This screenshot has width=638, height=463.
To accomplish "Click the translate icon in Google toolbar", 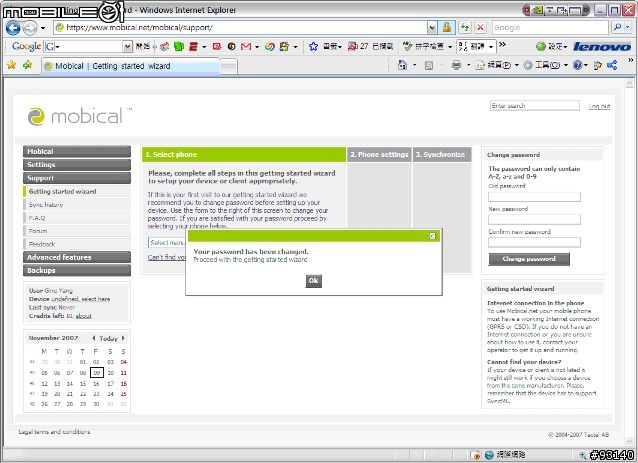I will [463, 47].
